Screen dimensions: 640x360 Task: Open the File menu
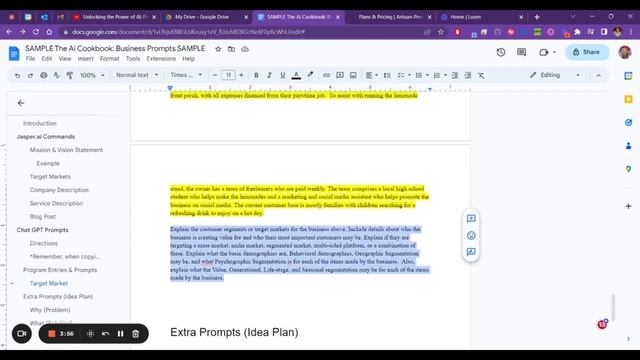(x=30, y=59)
